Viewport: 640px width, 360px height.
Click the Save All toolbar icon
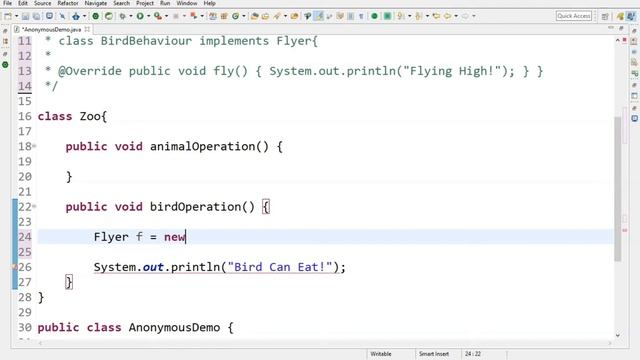[x=36, y=16]
